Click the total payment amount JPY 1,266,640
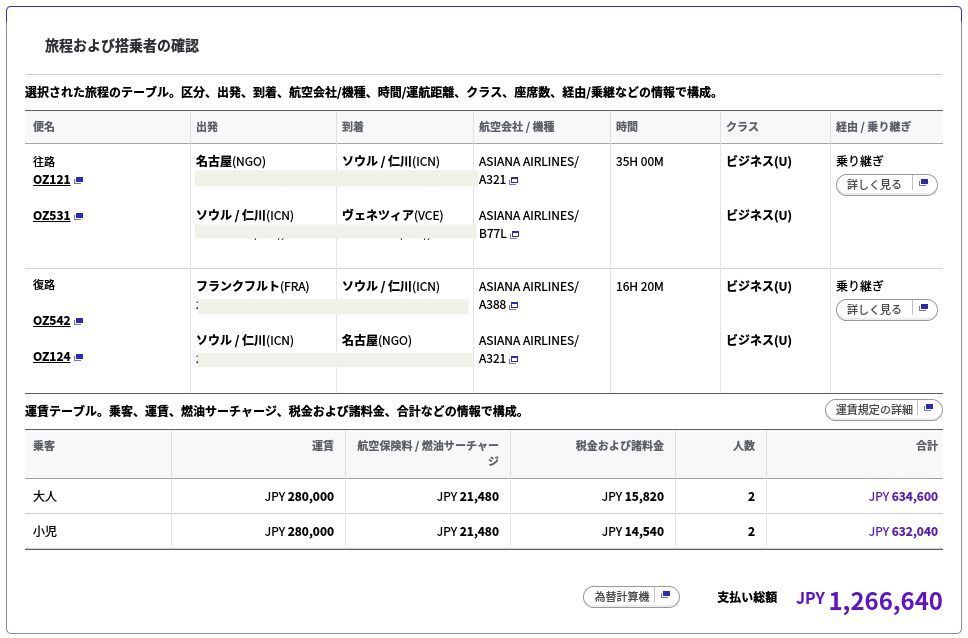Screen dimensions: 968x638 869,600
